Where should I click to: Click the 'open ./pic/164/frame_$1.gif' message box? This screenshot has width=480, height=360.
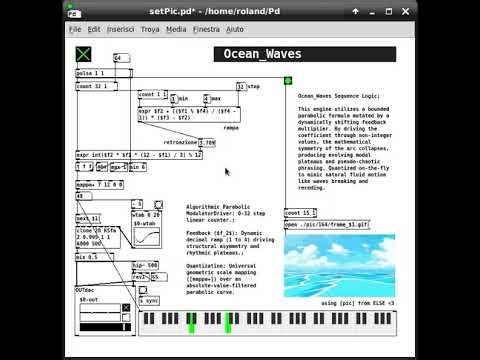(327, 225)
